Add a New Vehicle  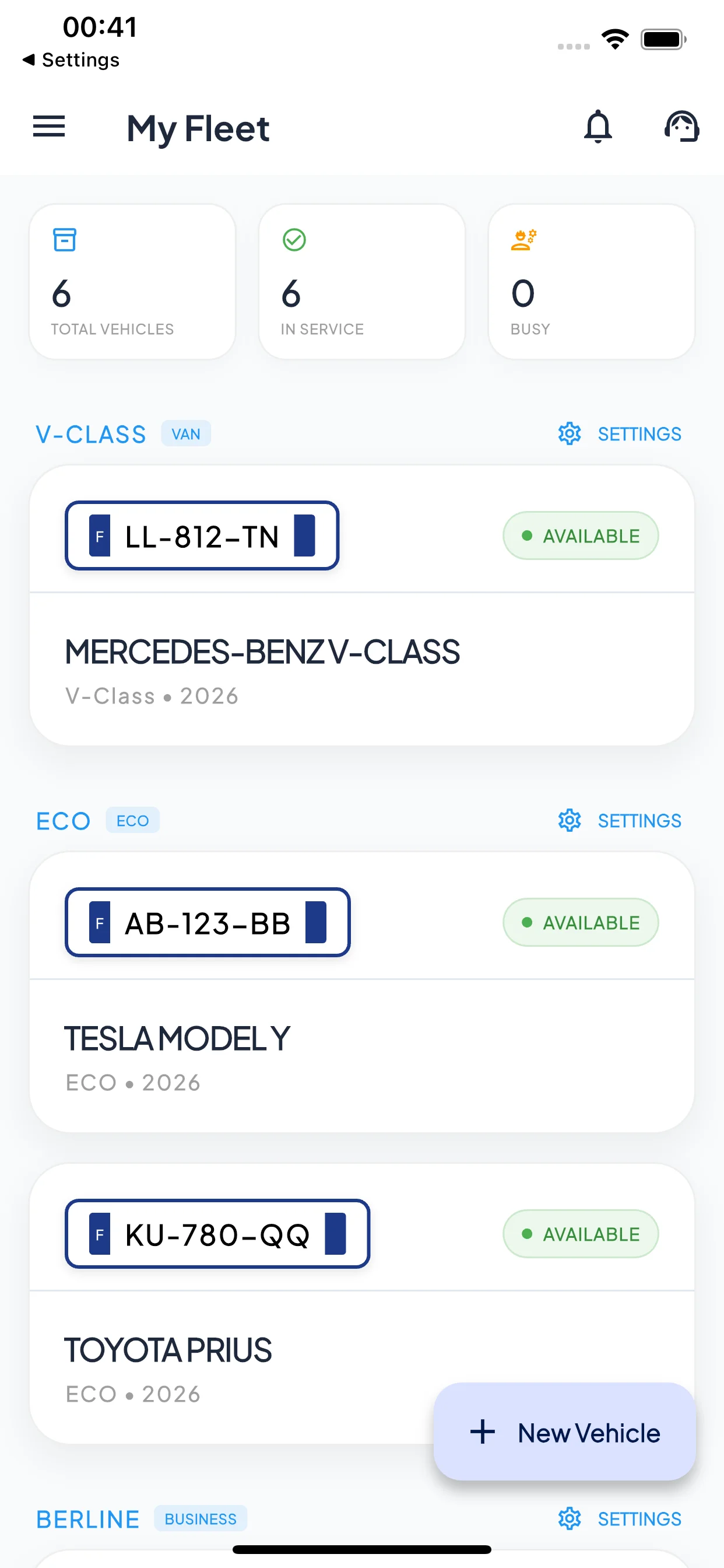tap(564, 1431)
